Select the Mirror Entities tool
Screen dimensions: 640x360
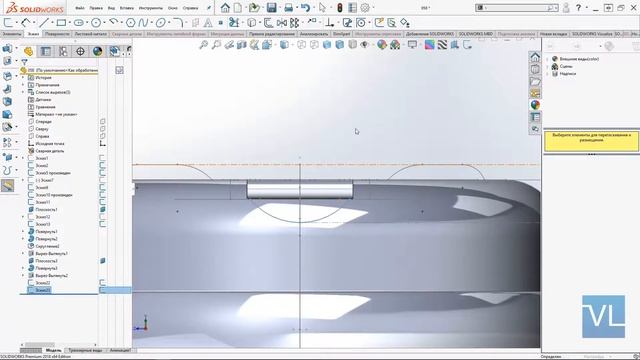282,23
